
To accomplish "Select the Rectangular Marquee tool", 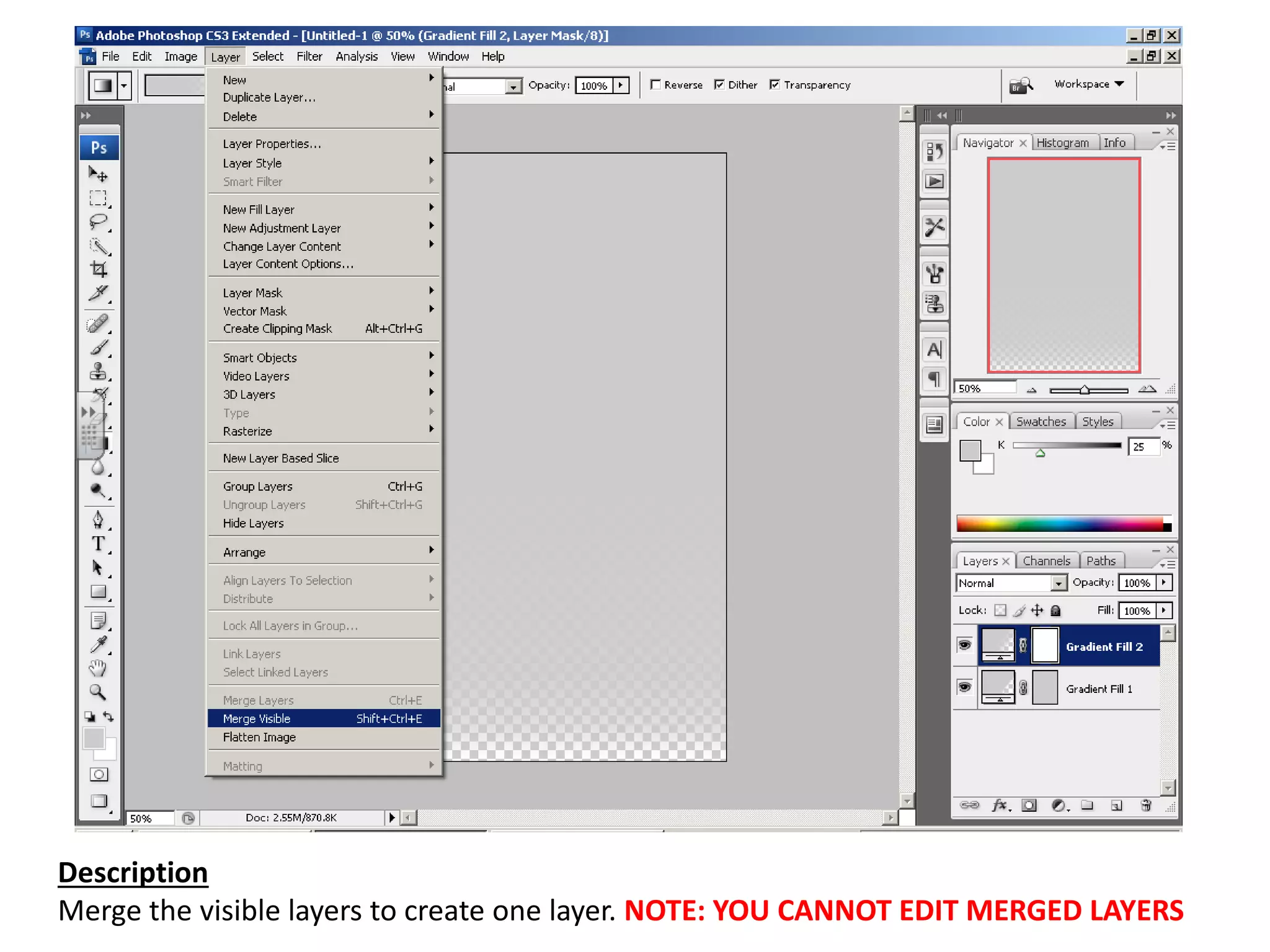I will pos(98,198).
